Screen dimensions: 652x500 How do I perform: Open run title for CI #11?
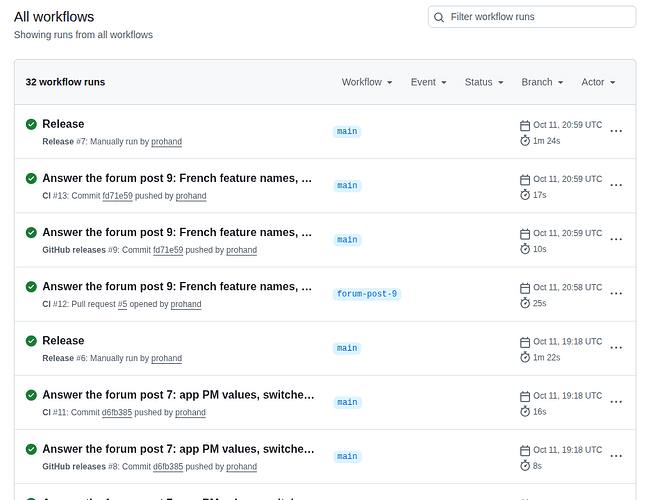point(178,395)
